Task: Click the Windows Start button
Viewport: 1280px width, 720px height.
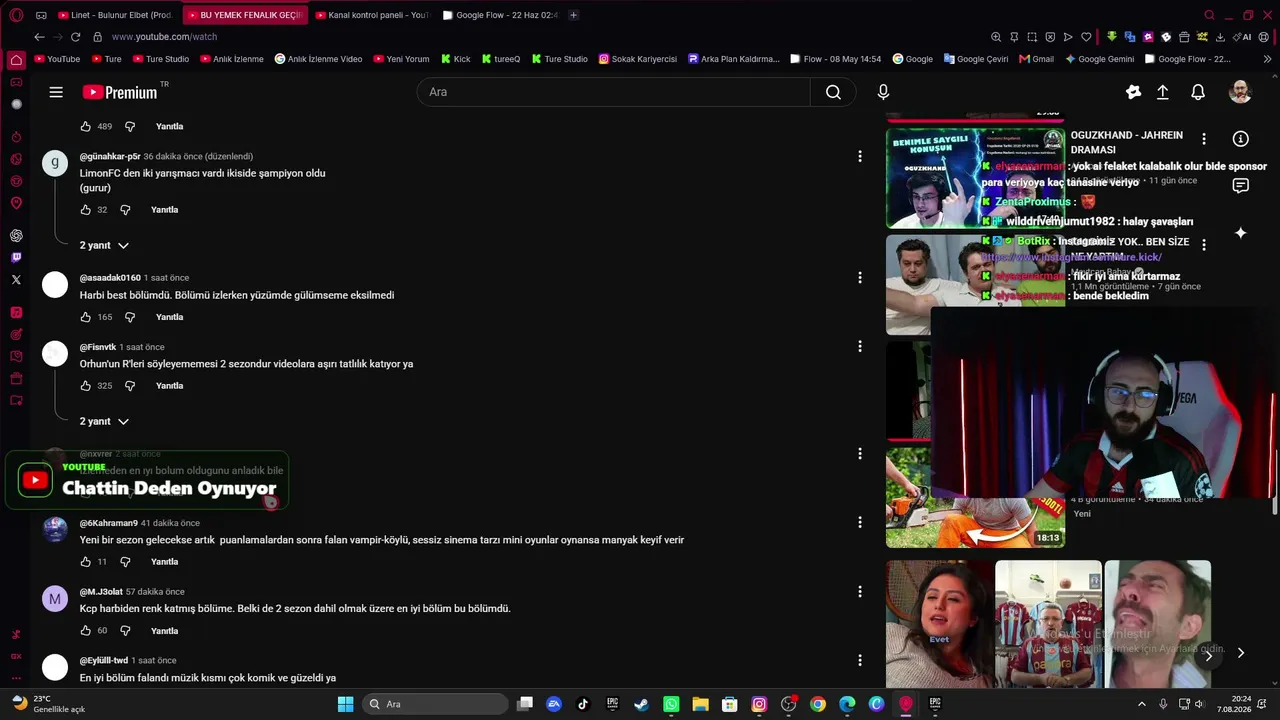Action: pos(345,704)
